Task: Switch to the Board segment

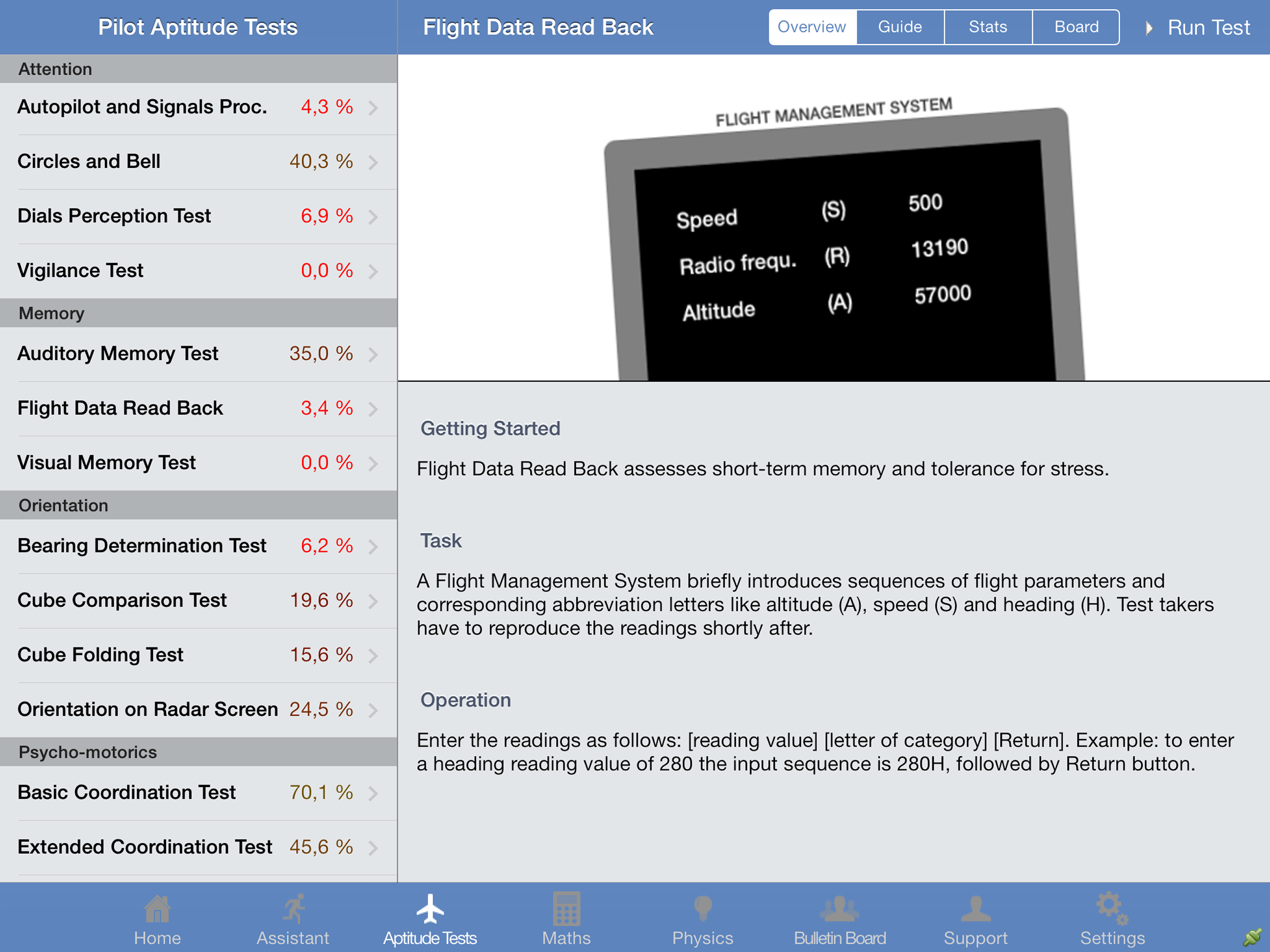Action: pyautogui.click(x=1076, y=27)
